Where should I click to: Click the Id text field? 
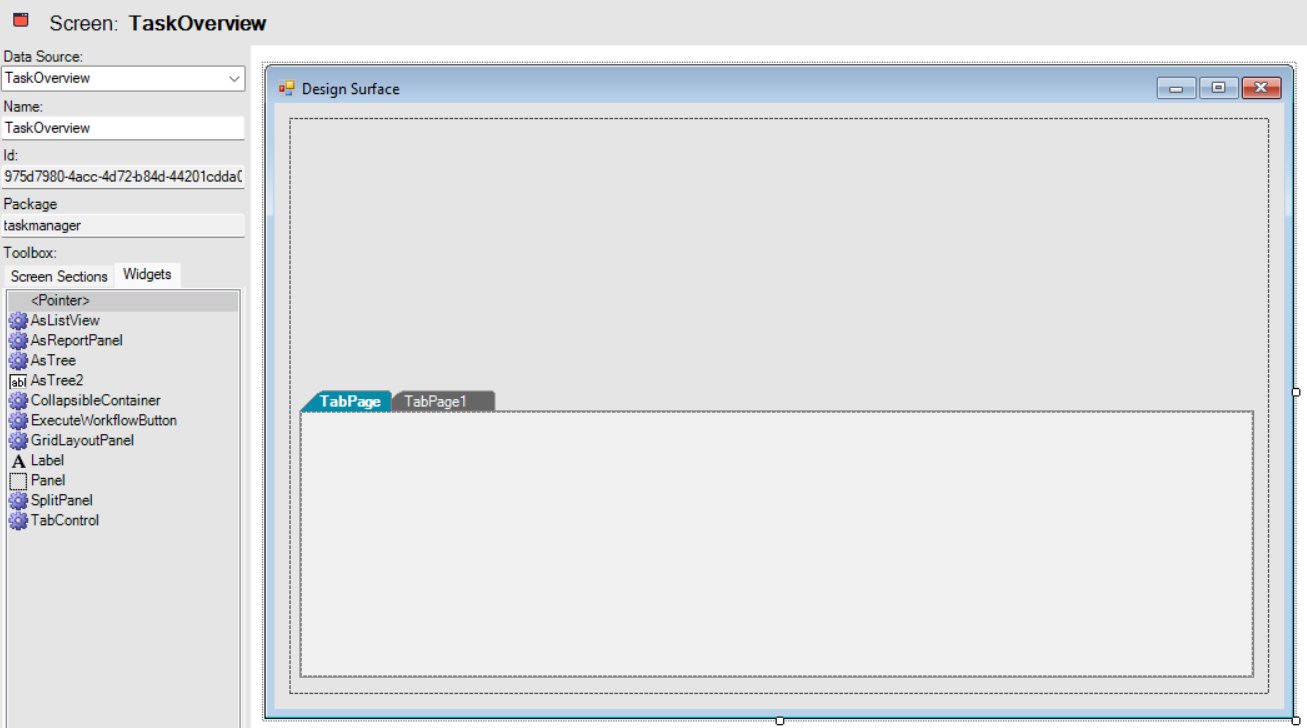click(x=122, y=176)
